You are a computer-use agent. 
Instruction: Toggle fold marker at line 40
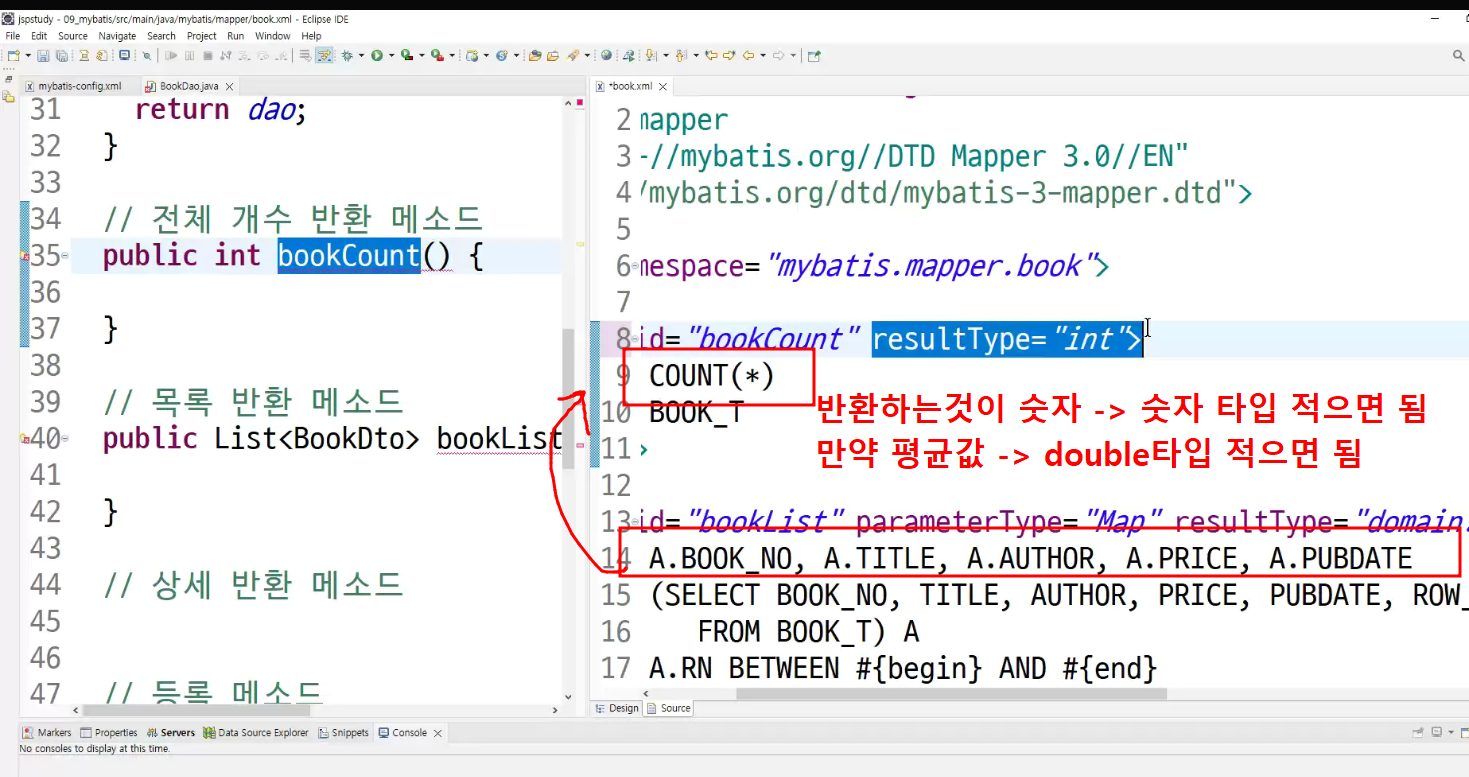(65, 438)
